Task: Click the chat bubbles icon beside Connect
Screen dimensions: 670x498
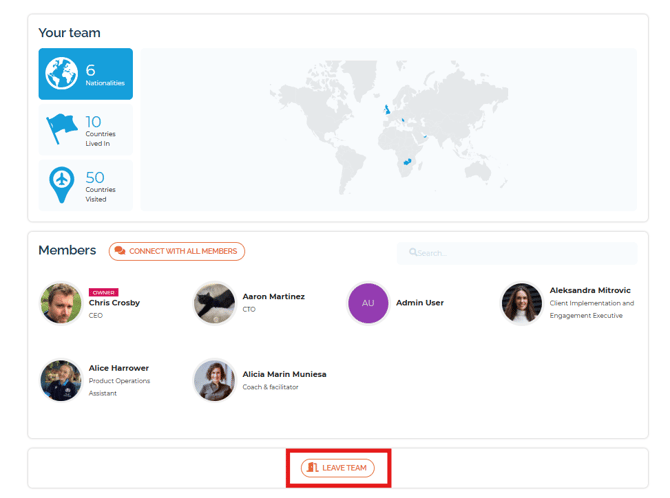Action: point(120,251)
